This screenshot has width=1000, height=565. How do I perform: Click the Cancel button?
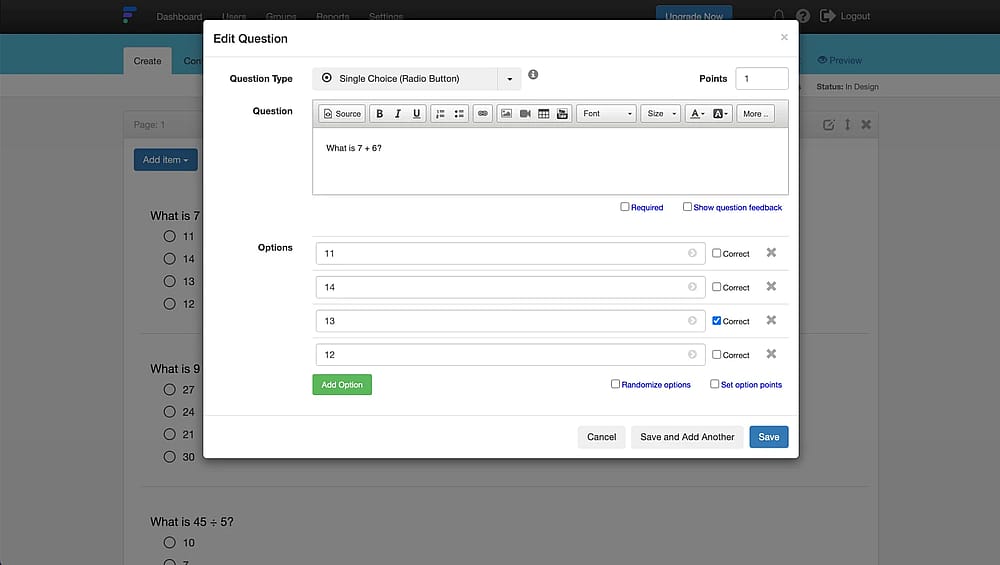pos(601,437)
